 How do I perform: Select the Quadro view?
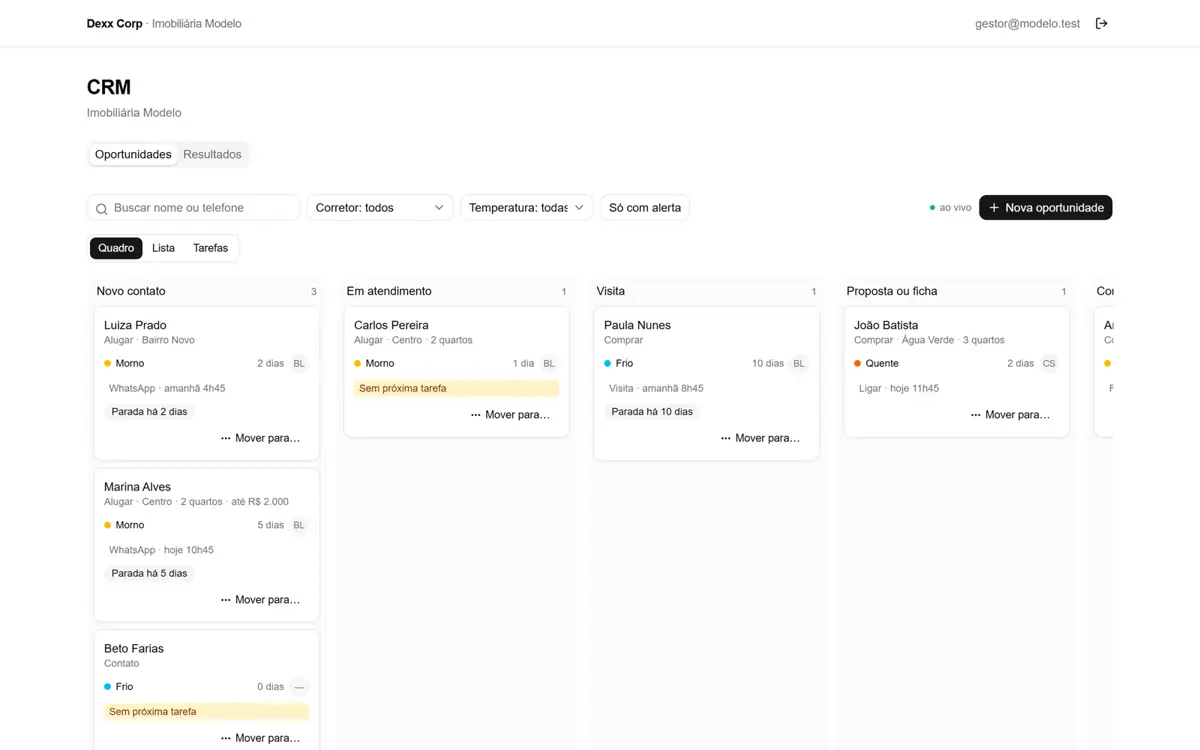pyautogui.click(x=116, y=248)
